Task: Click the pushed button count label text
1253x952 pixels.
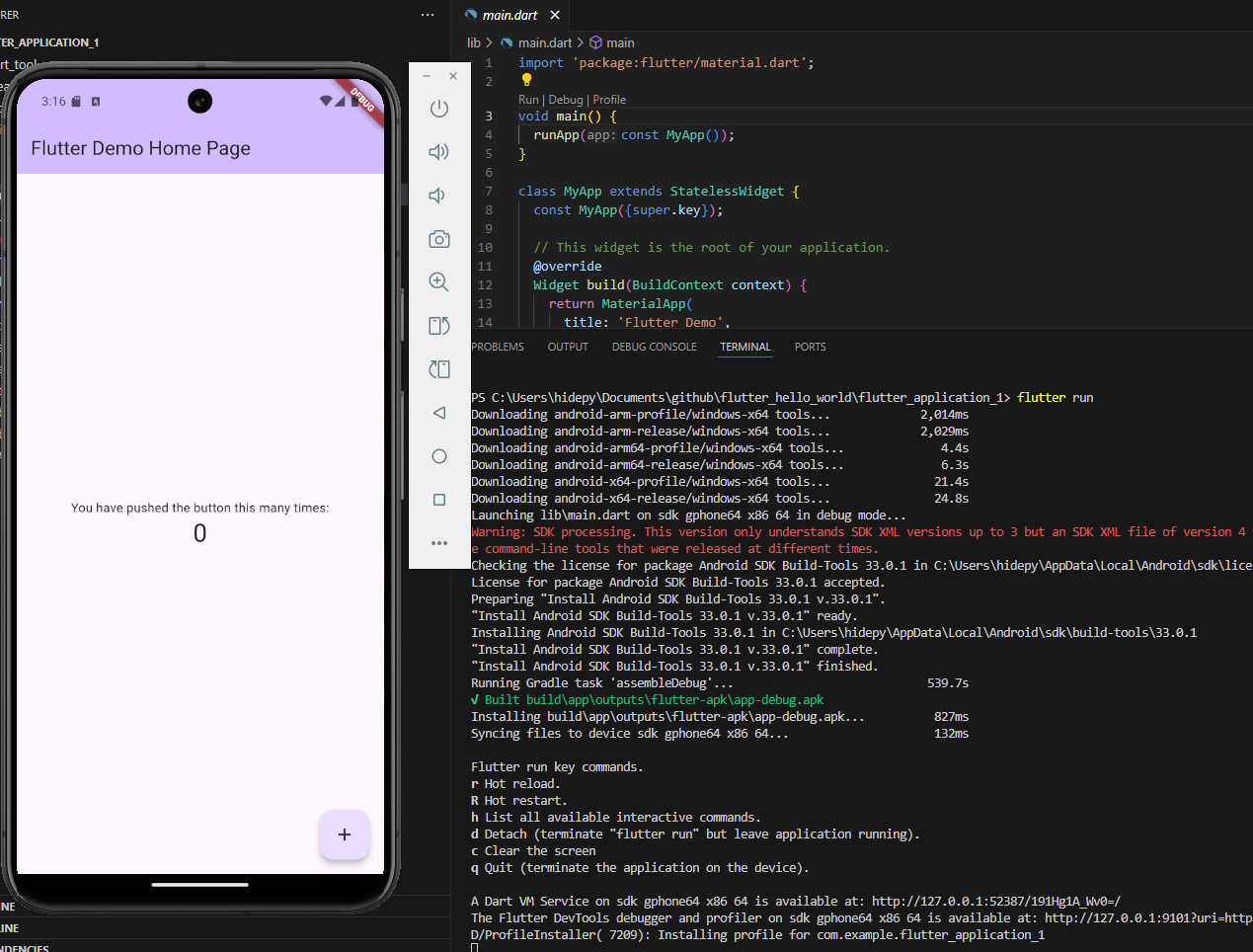Action: coord(200,508)
